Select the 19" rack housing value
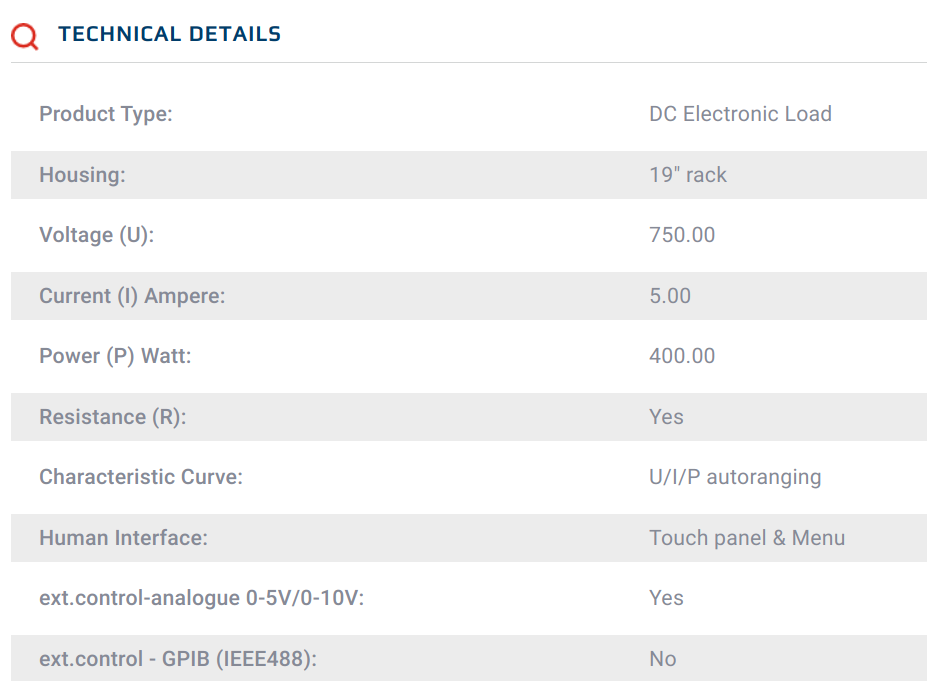The image size is (927, 681). 688,175
